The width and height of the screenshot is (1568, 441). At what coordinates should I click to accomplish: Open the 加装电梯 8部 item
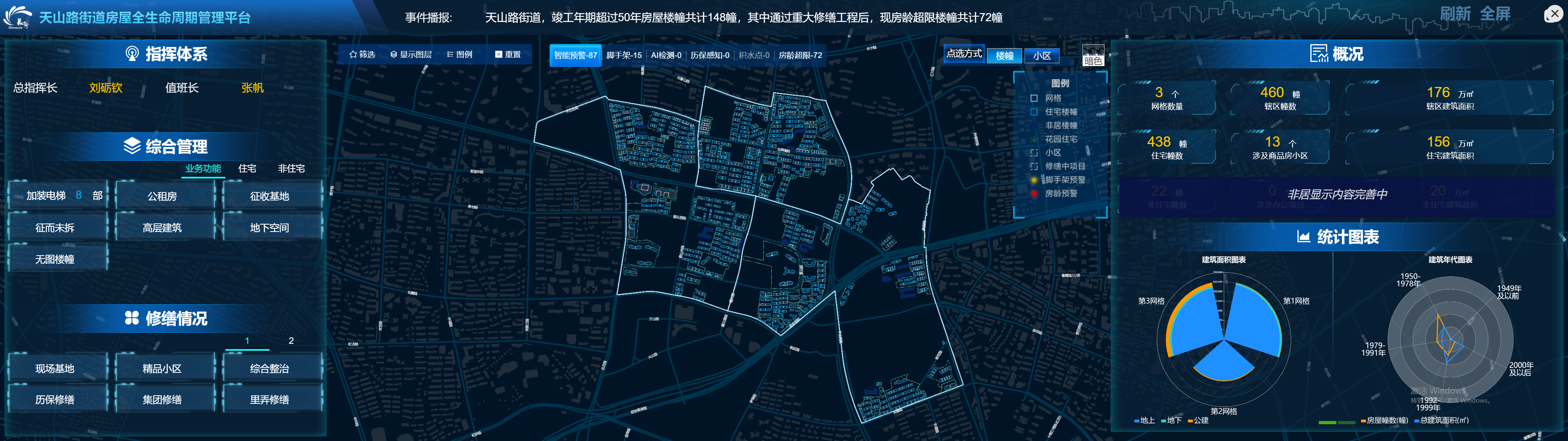[x=58, y=196]
